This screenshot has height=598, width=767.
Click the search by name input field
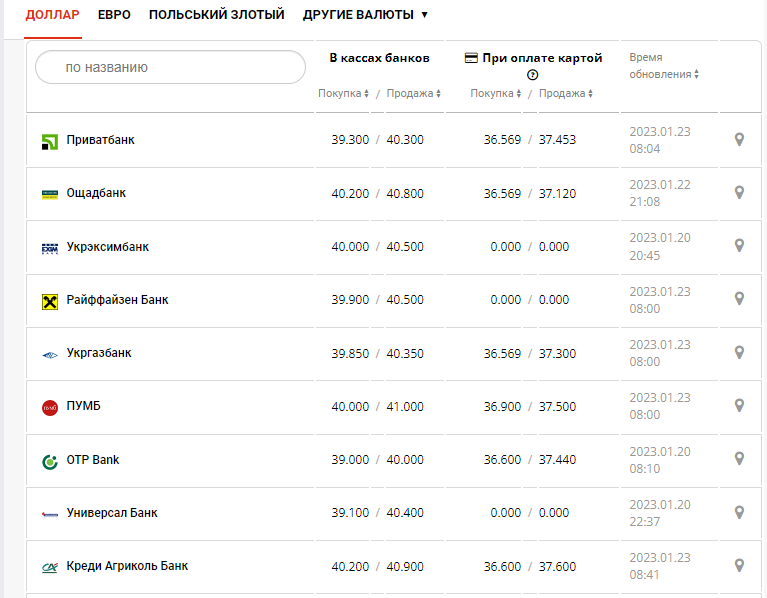(170, 67)
